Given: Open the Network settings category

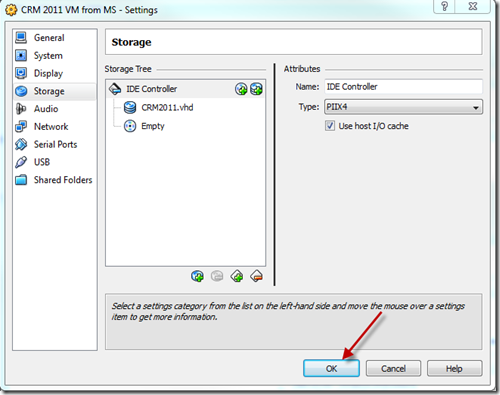Looking at the screenshot, I should coord(55,126).
